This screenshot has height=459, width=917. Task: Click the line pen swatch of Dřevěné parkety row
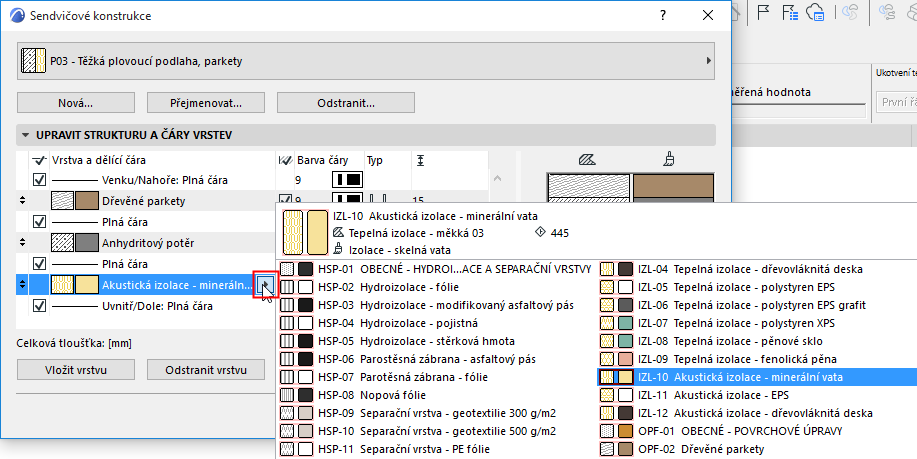click(347, 198)
